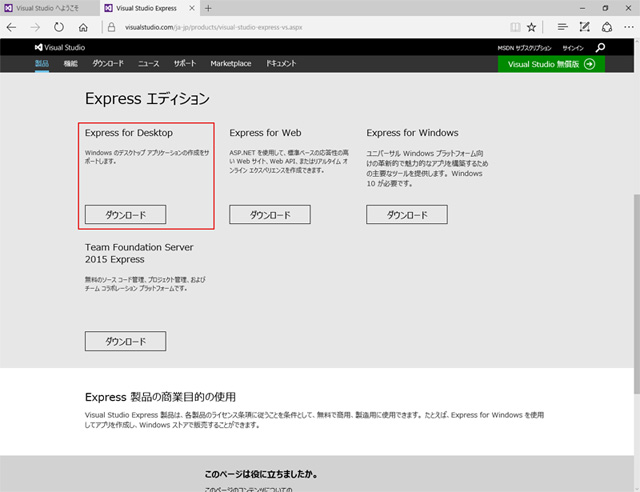Click the Express for Desktop heading
The height and width of the screenshot is (492, 640).
click(x=129, y=133)
